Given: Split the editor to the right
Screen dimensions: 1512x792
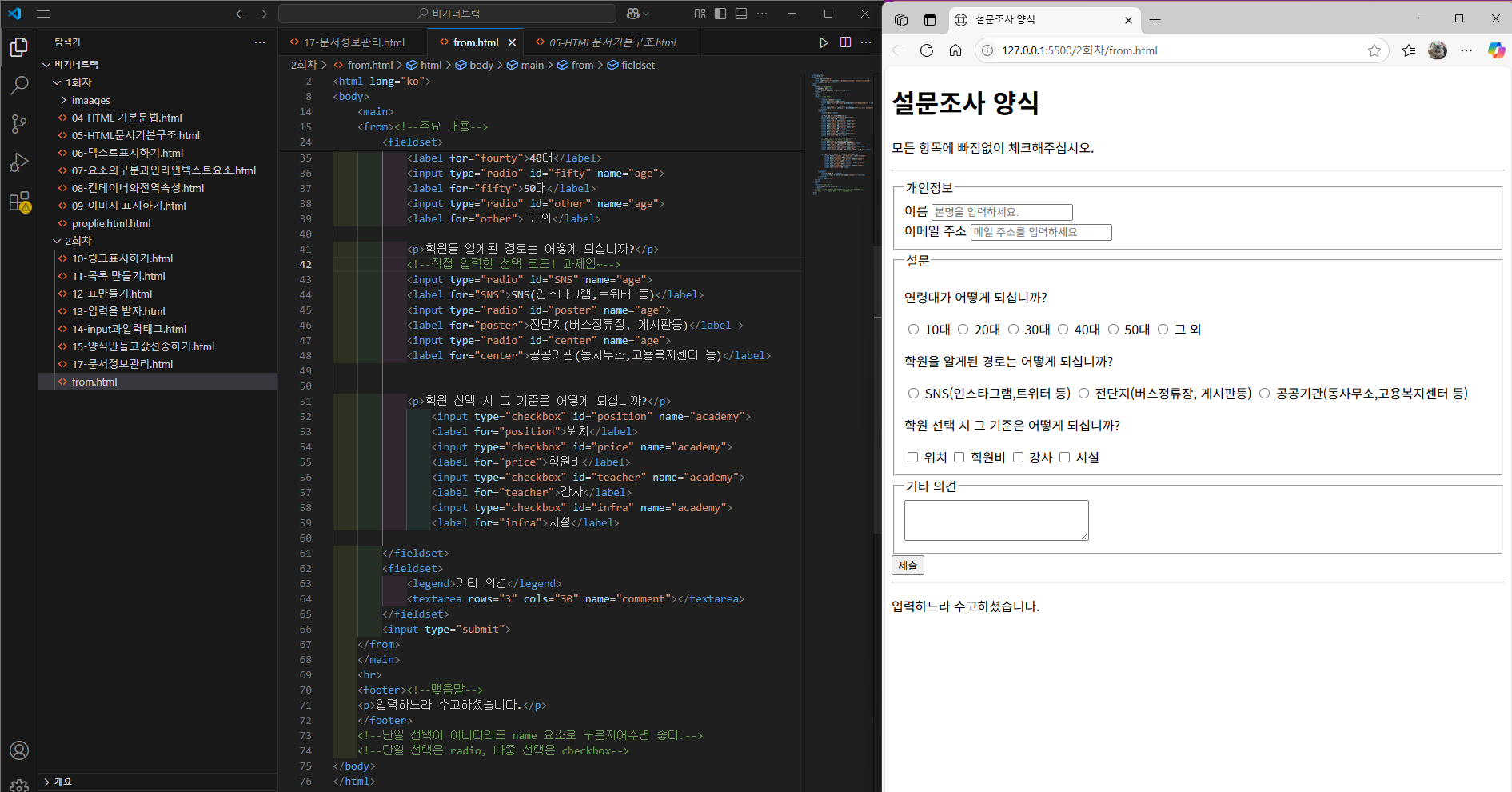Looking at the screenshot, I should [845, 42].
